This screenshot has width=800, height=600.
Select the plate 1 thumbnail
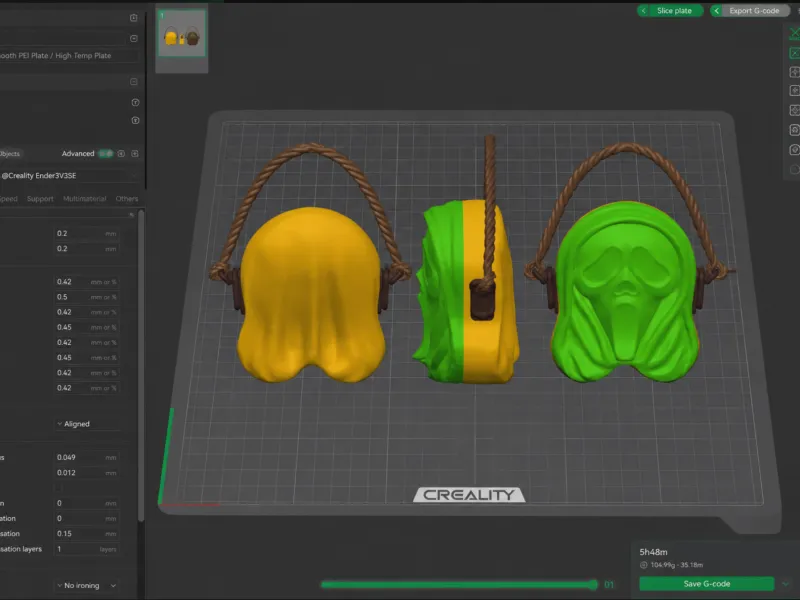tap(182, 34)
